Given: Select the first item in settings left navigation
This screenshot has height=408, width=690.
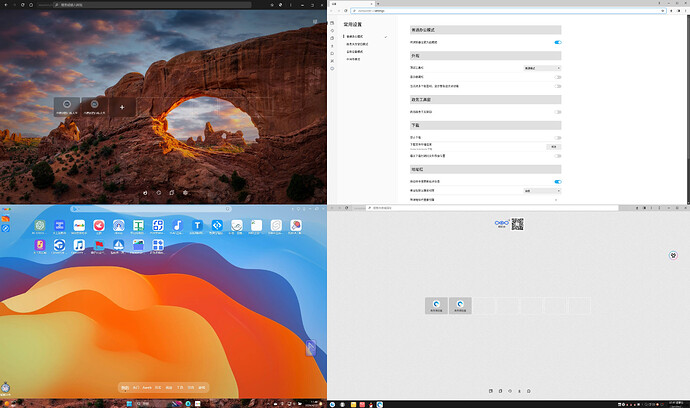Looking at the screenshot, I should (355, 37).
